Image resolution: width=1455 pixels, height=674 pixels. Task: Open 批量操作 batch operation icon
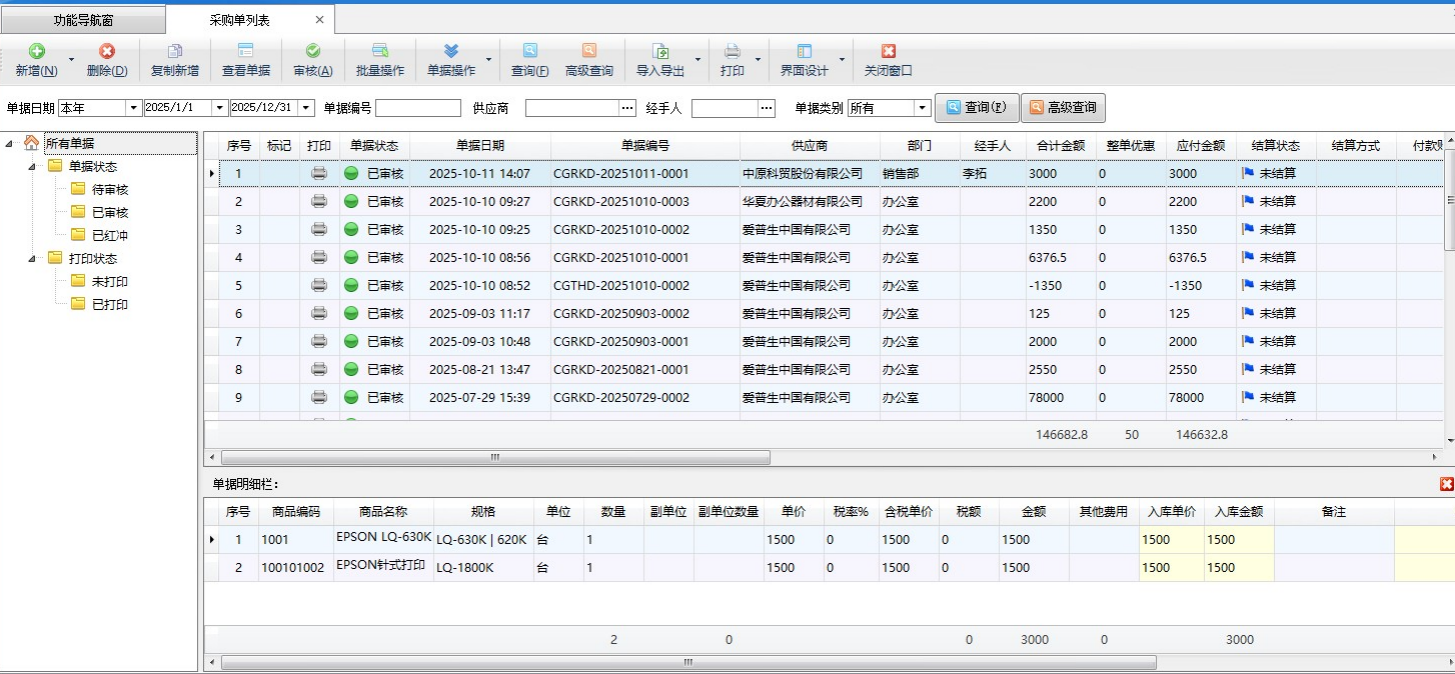(x=380, y=52)
